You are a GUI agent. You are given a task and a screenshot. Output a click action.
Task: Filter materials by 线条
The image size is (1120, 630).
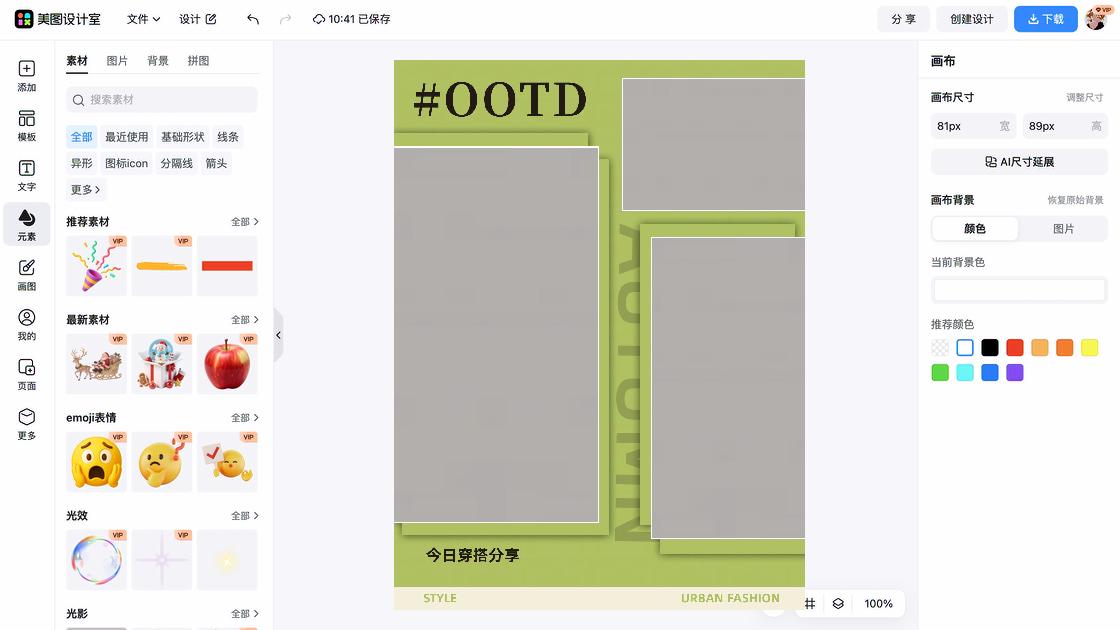pos(228,136)
